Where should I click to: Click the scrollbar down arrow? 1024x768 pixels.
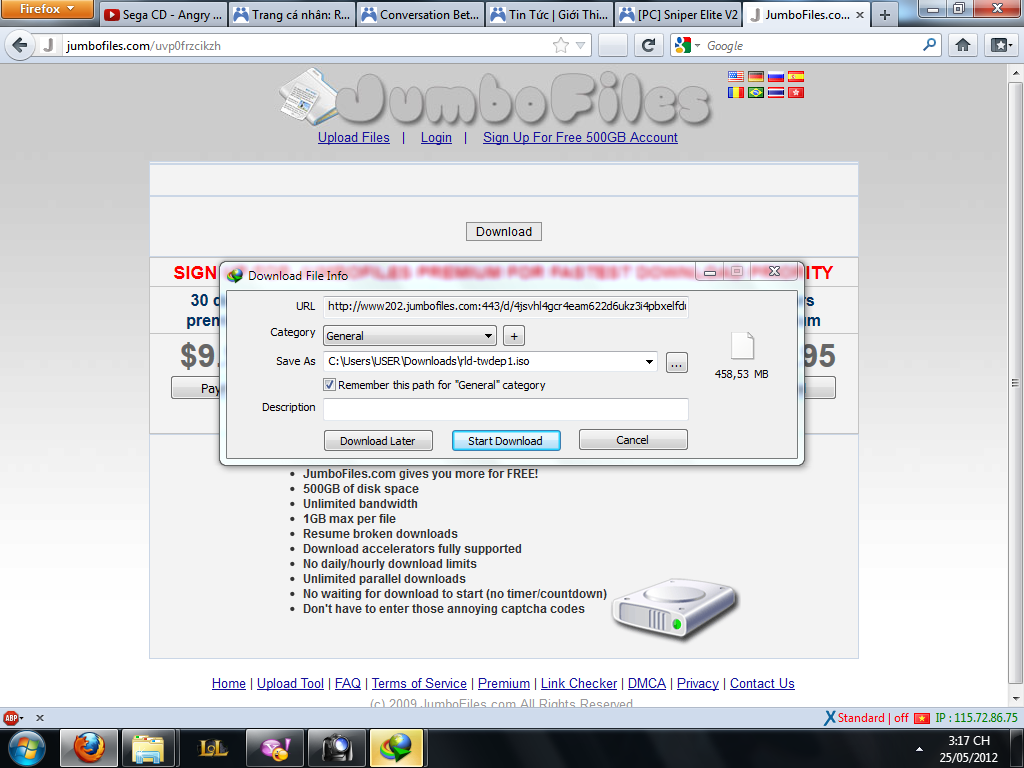1015,697
